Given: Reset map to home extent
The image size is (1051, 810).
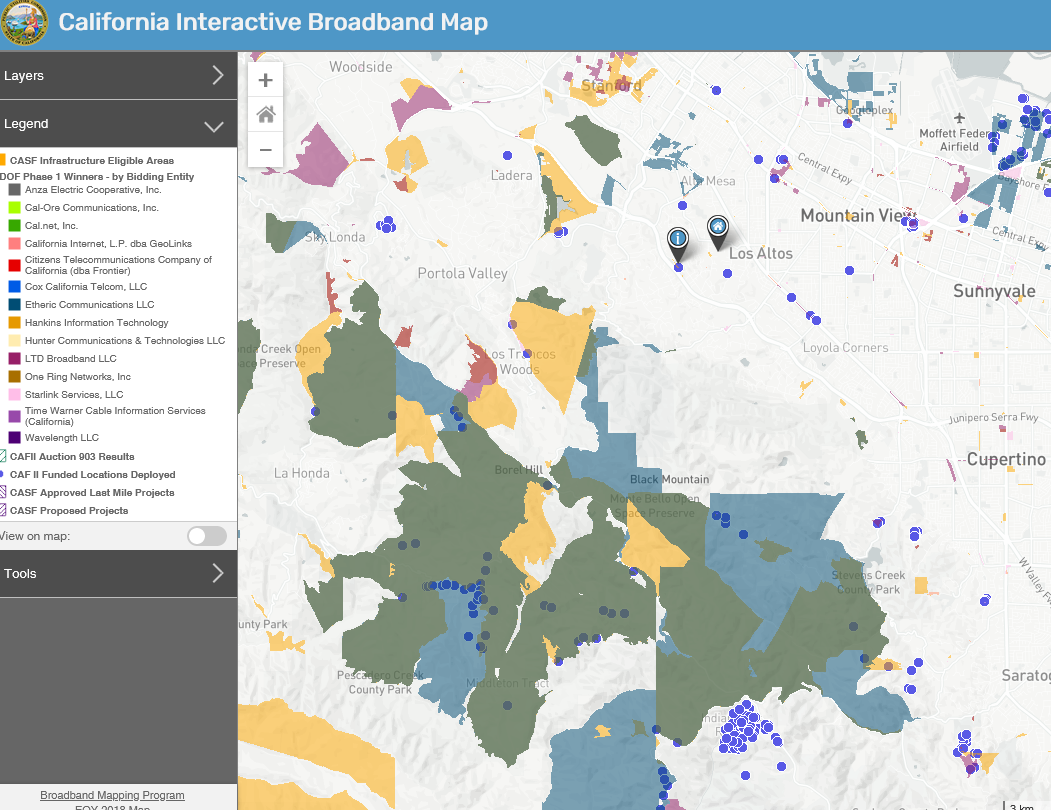Looking at the screenshot, I should click(265, 115).
